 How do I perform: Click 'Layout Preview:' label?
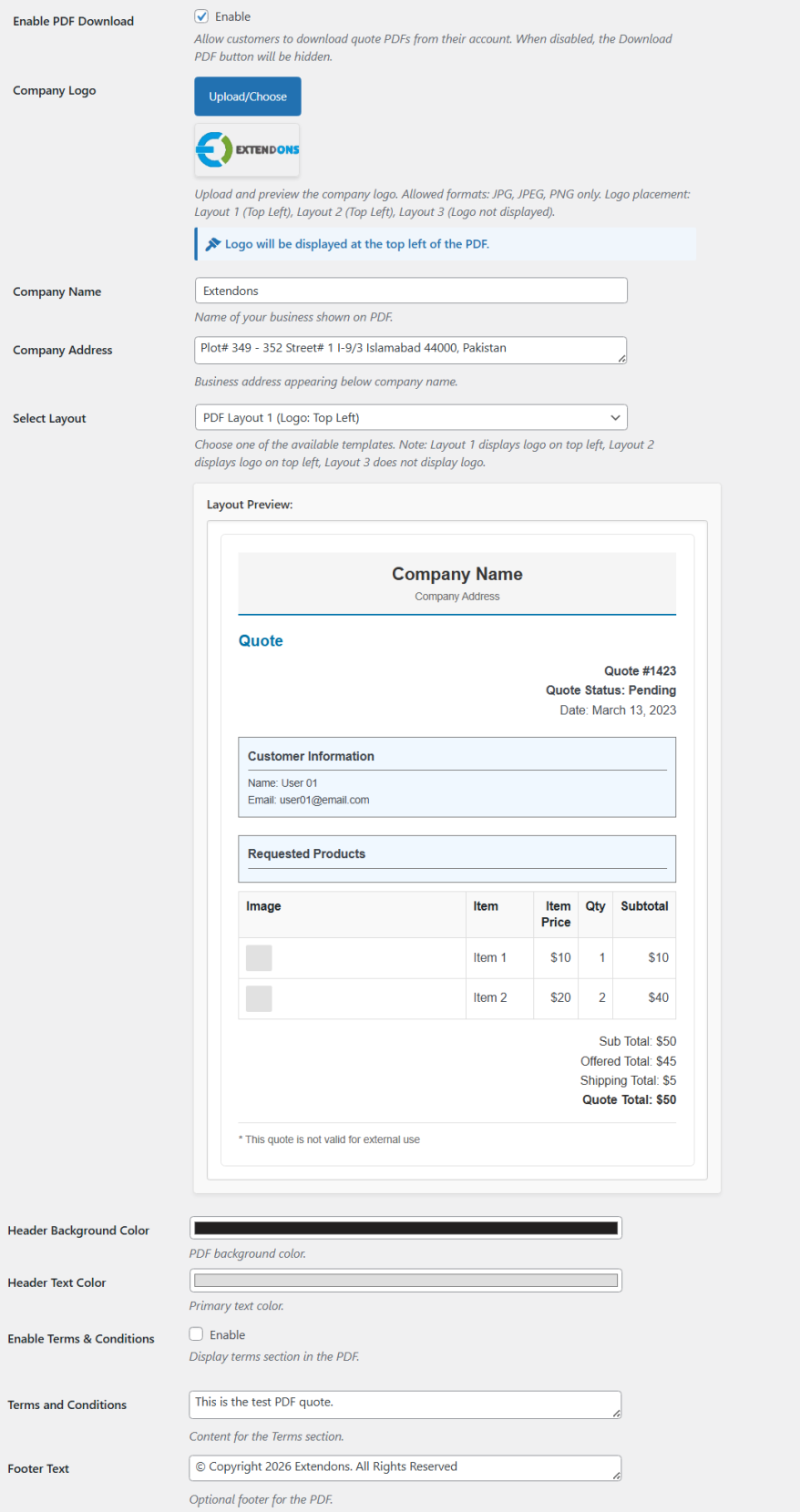click(x=250, y=505)
